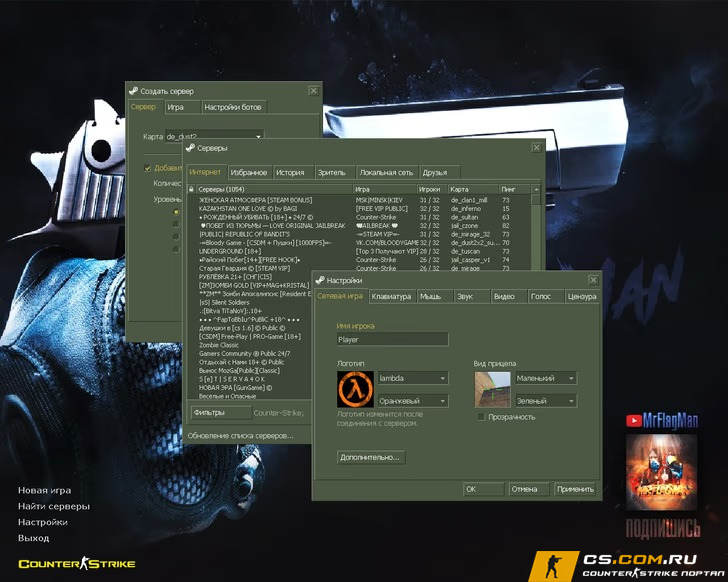Toggle the Добавить bots checkbox

(148, 168)
